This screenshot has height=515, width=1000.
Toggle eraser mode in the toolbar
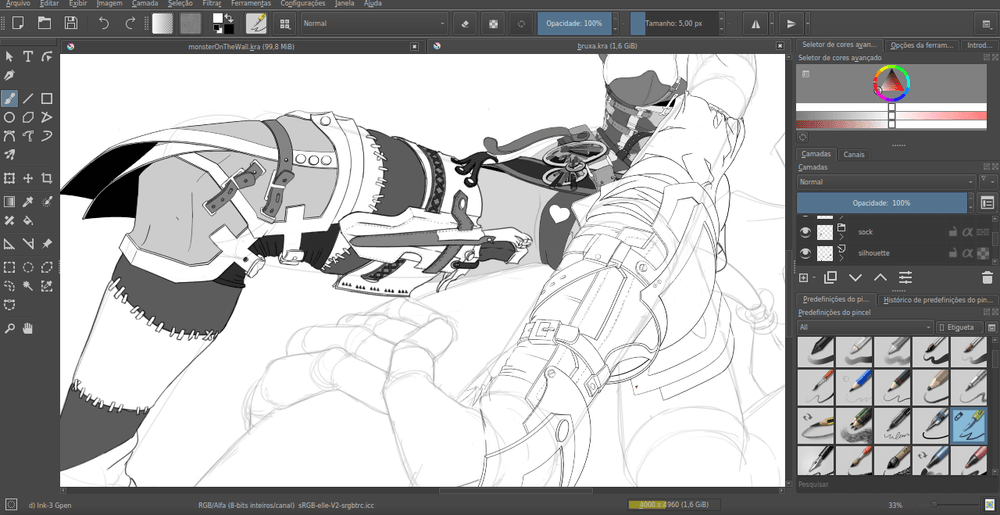point(464,22)
